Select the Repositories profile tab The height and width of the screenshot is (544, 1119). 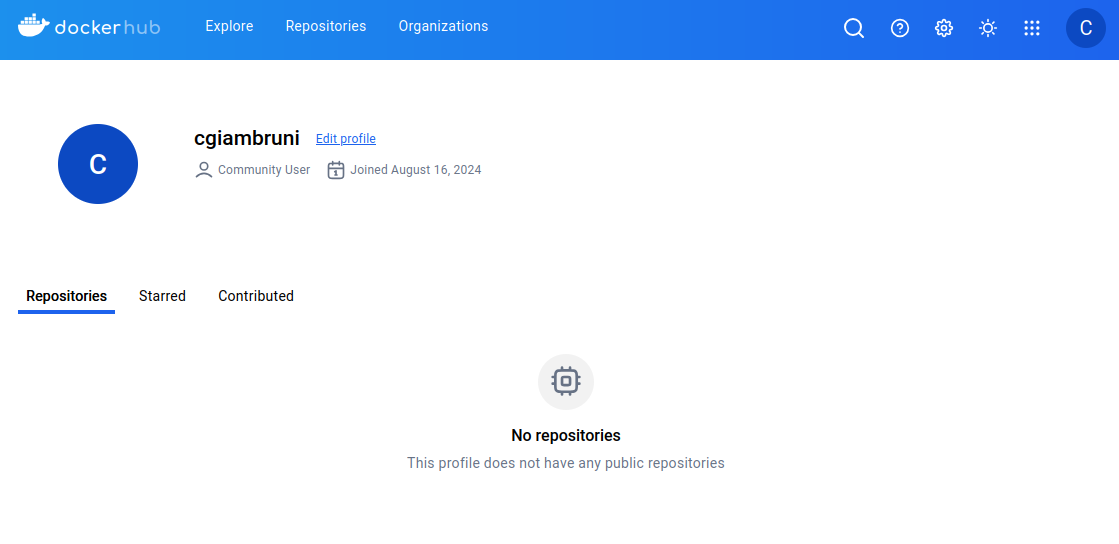(x=66, y=296)
